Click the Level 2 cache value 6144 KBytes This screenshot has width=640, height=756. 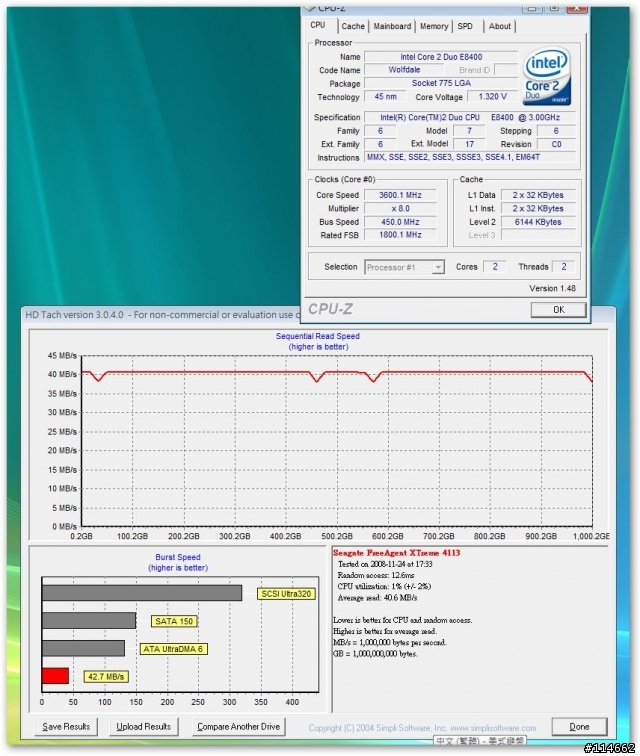coord(538,222)
